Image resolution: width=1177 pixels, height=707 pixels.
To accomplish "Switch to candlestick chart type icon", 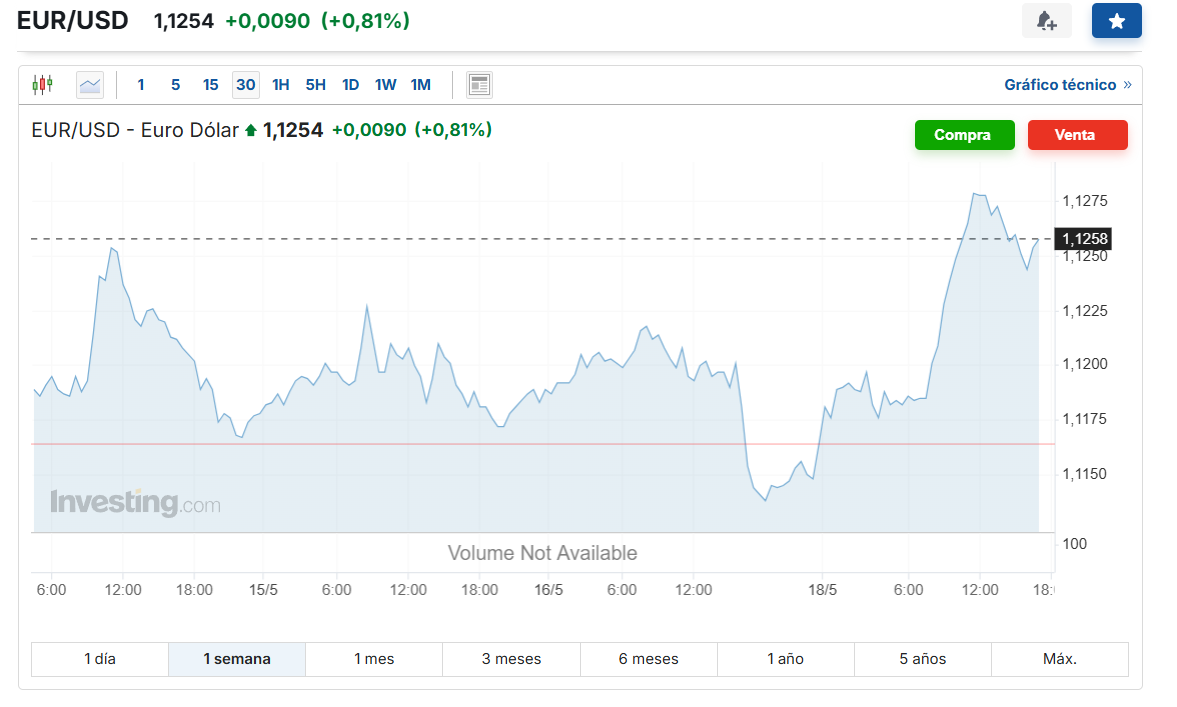I will pos(42,85).
